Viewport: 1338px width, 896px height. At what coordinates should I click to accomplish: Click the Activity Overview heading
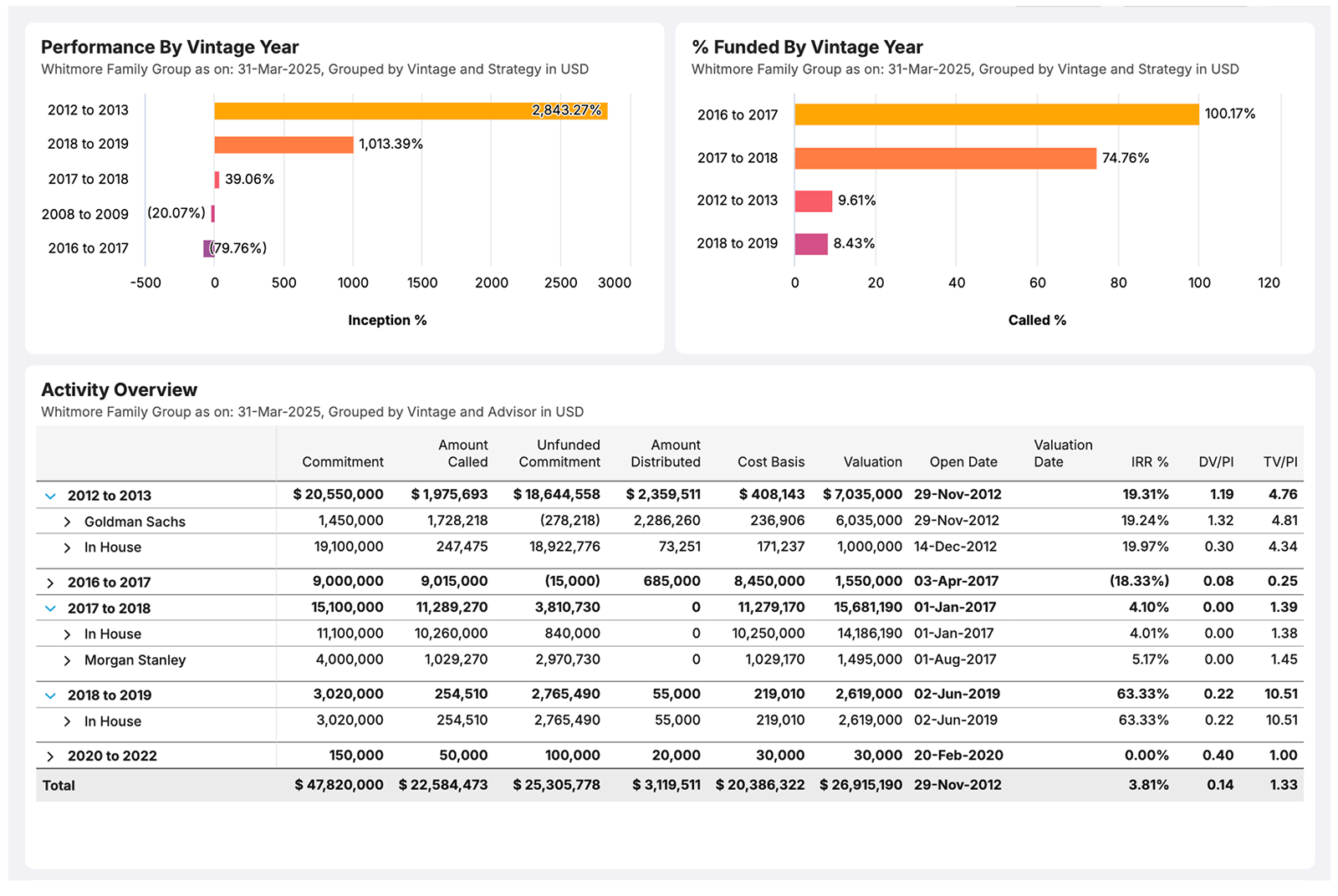(119, 389)
